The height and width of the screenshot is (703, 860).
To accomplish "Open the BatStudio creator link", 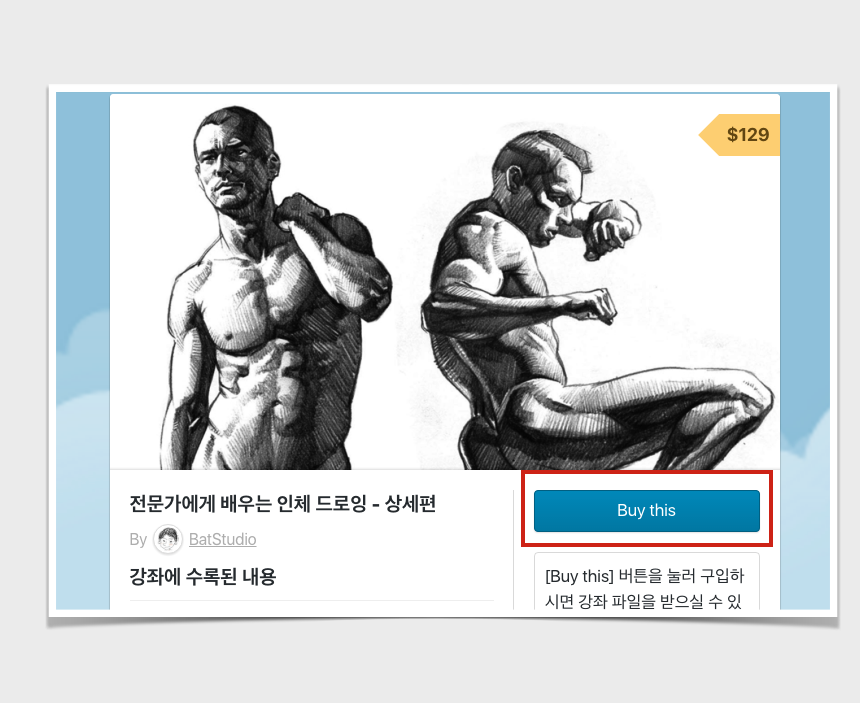I will point(223,540).
